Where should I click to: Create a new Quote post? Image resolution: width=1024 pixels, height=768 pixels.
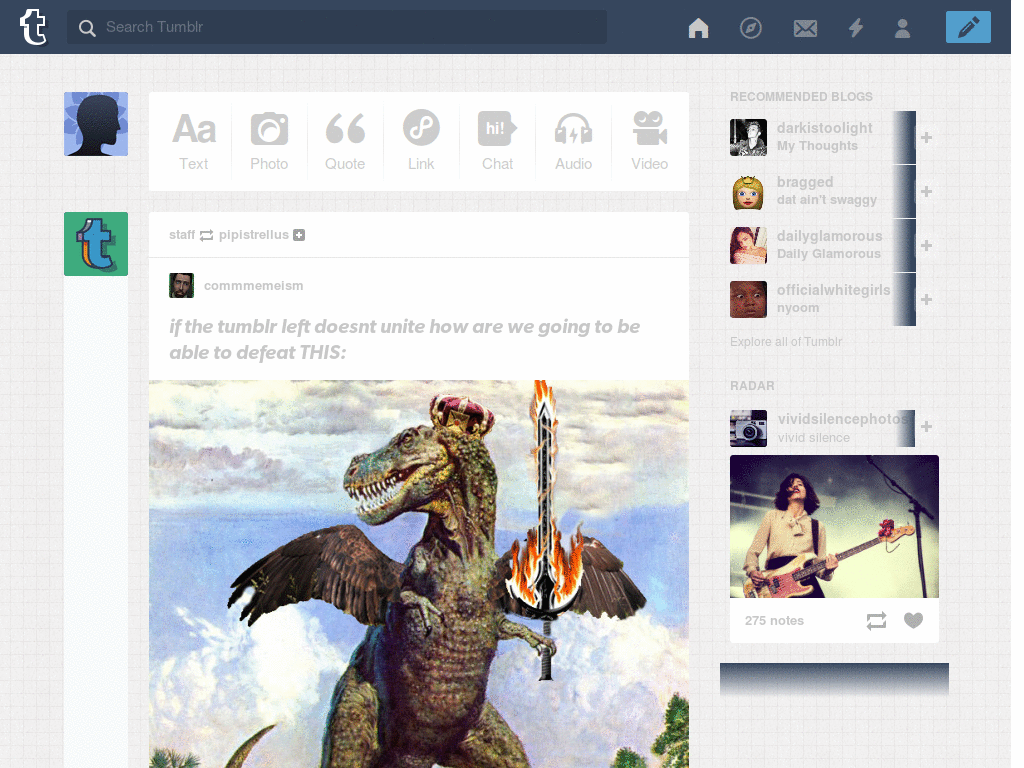[345, 141]
